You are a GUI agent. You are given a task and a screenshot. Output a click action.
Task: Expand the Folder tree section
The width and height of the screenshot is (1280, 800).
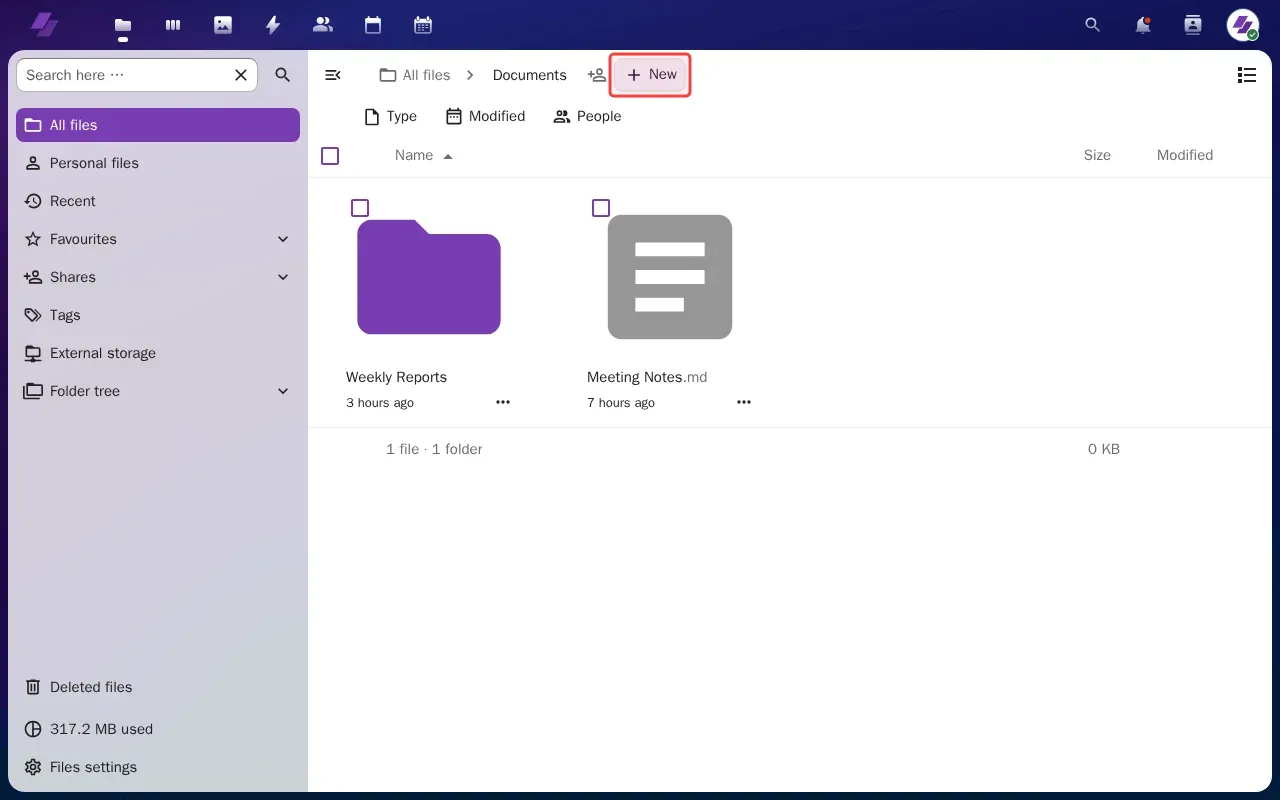coord(282,391)
